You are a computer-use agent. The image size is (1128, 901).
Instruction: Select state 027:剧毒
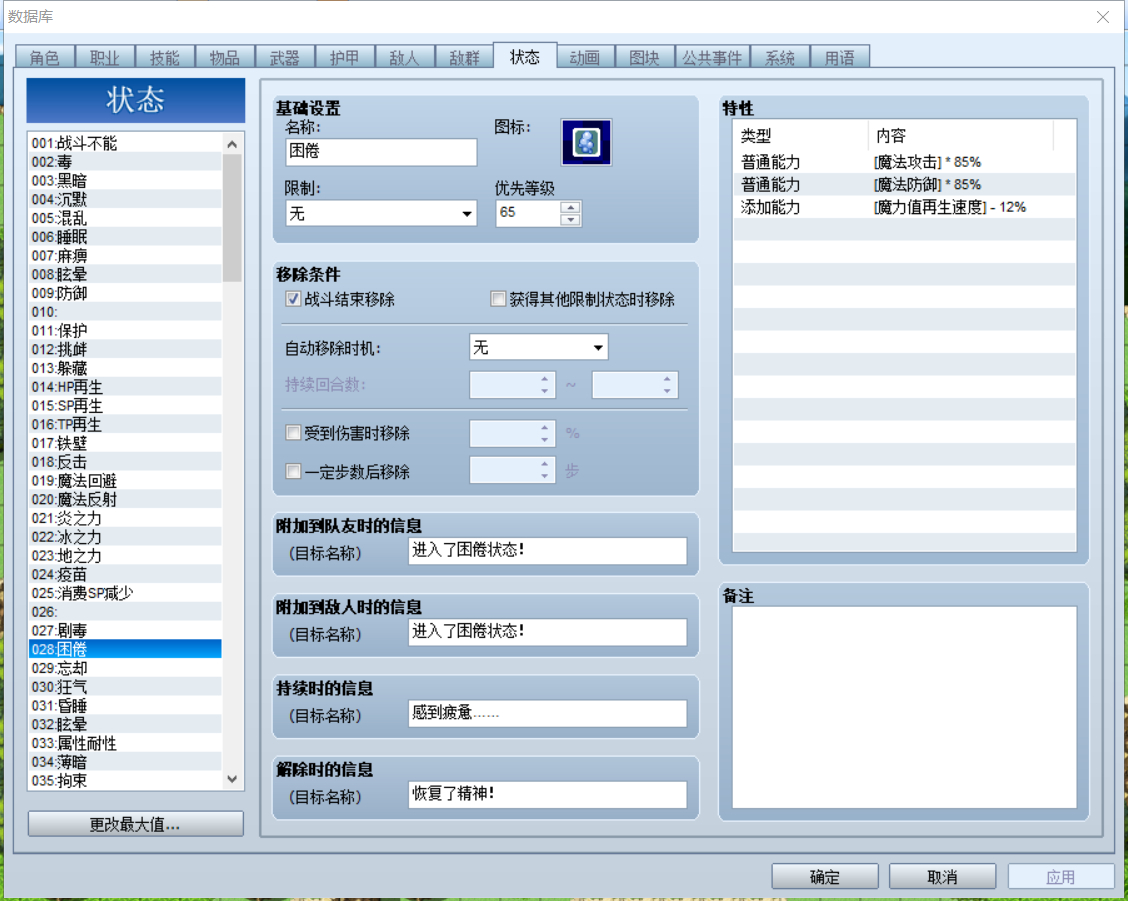[125, 630]
